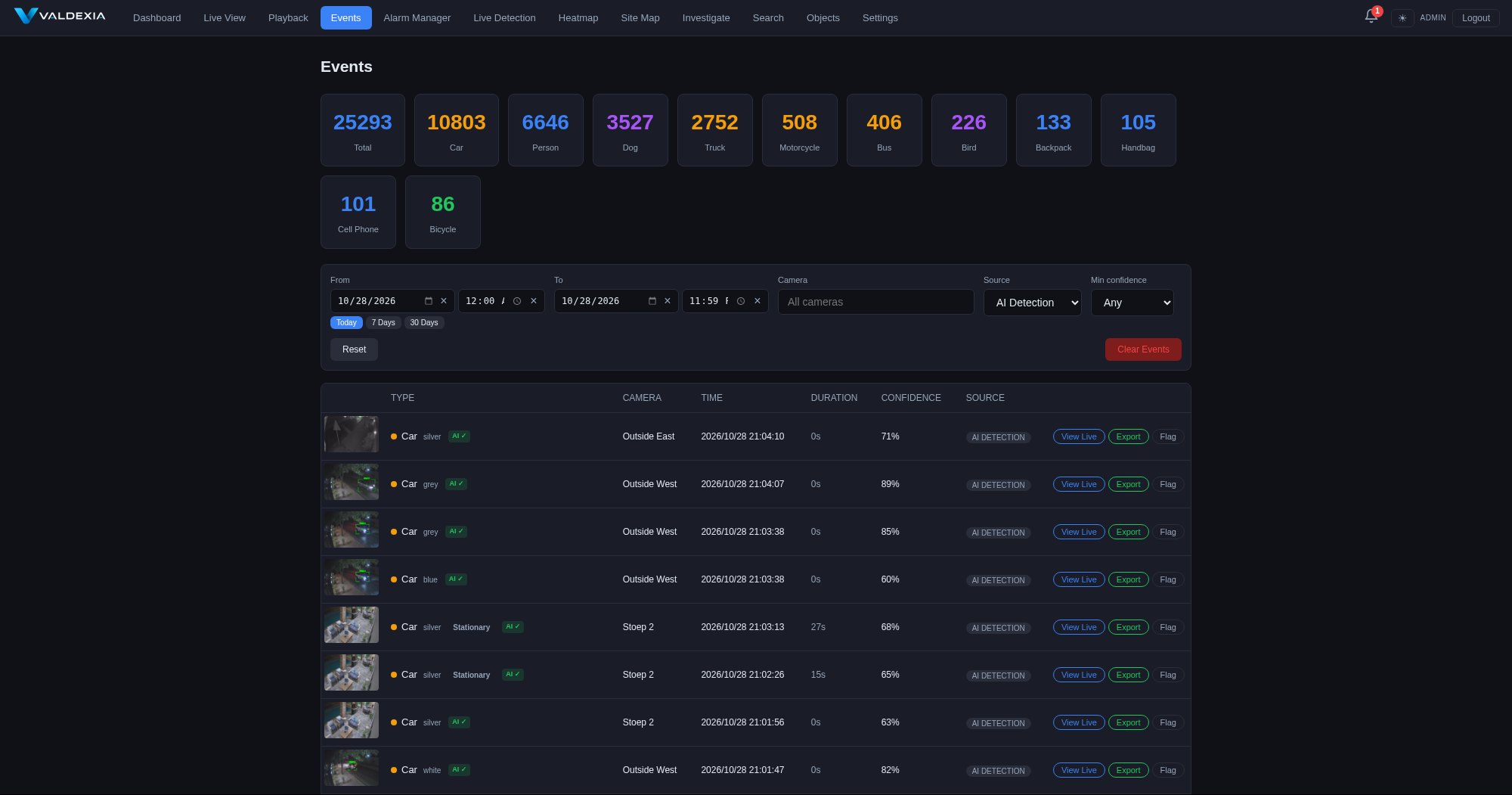Image resolution: width=1512 pixels, height=795 pixels.
Task: Click the Logout button
Action: tap(1476, 18)
